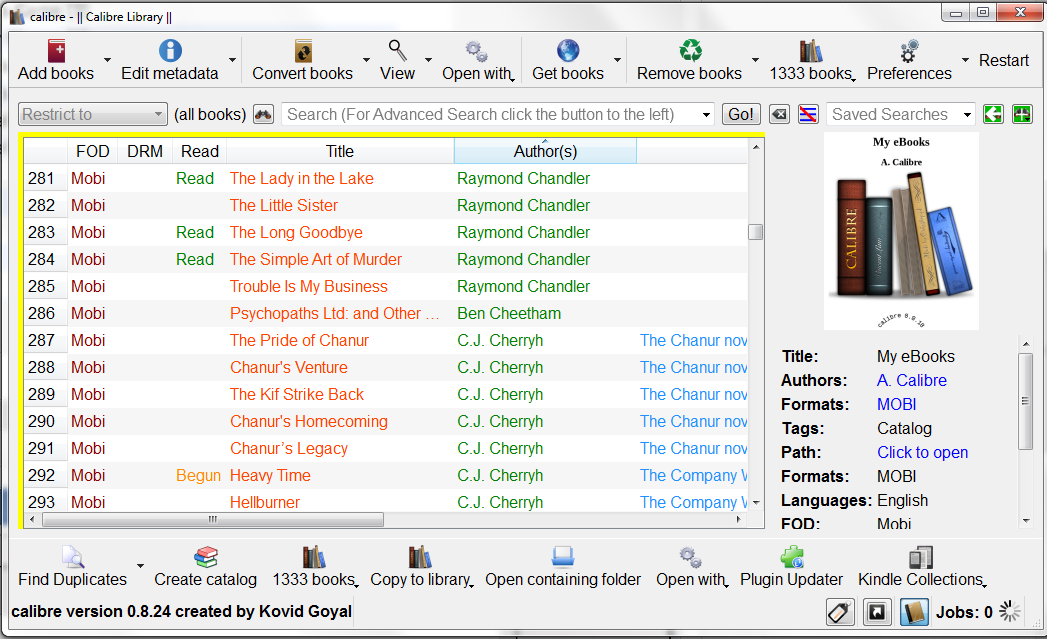Save current search with plus icon

tap(1022, 114)
